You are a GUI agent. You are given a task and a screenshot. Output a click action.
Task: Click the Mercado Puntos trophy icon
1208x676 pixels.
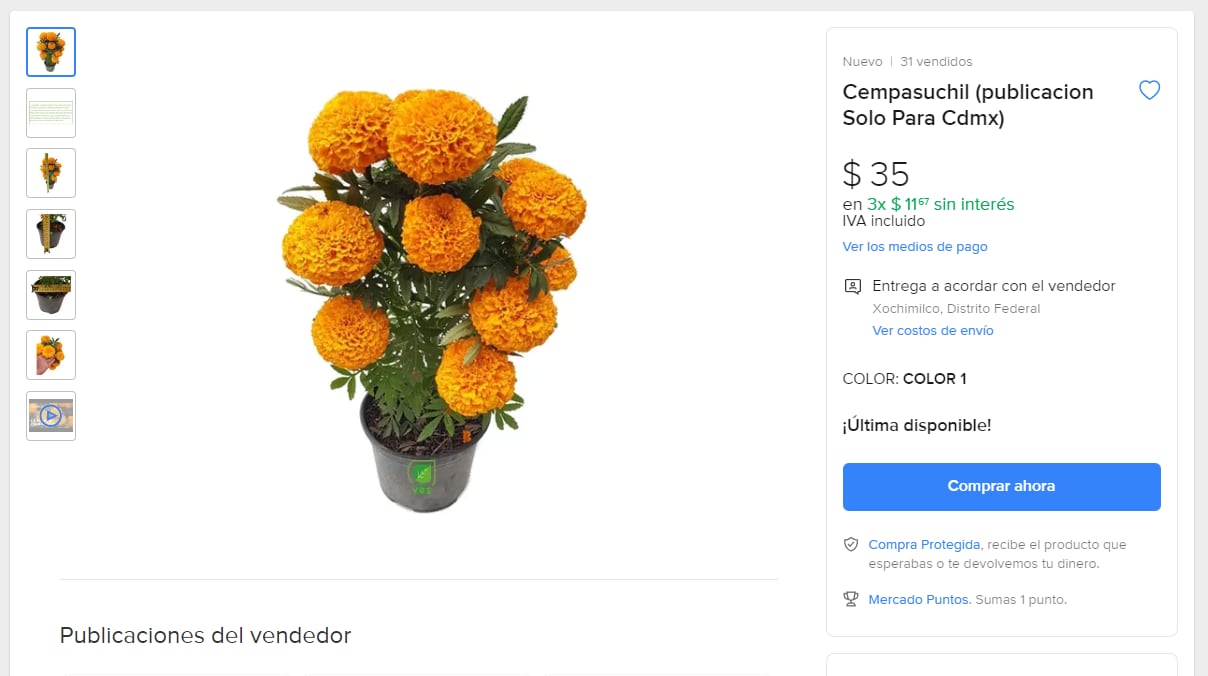[850, 598]
